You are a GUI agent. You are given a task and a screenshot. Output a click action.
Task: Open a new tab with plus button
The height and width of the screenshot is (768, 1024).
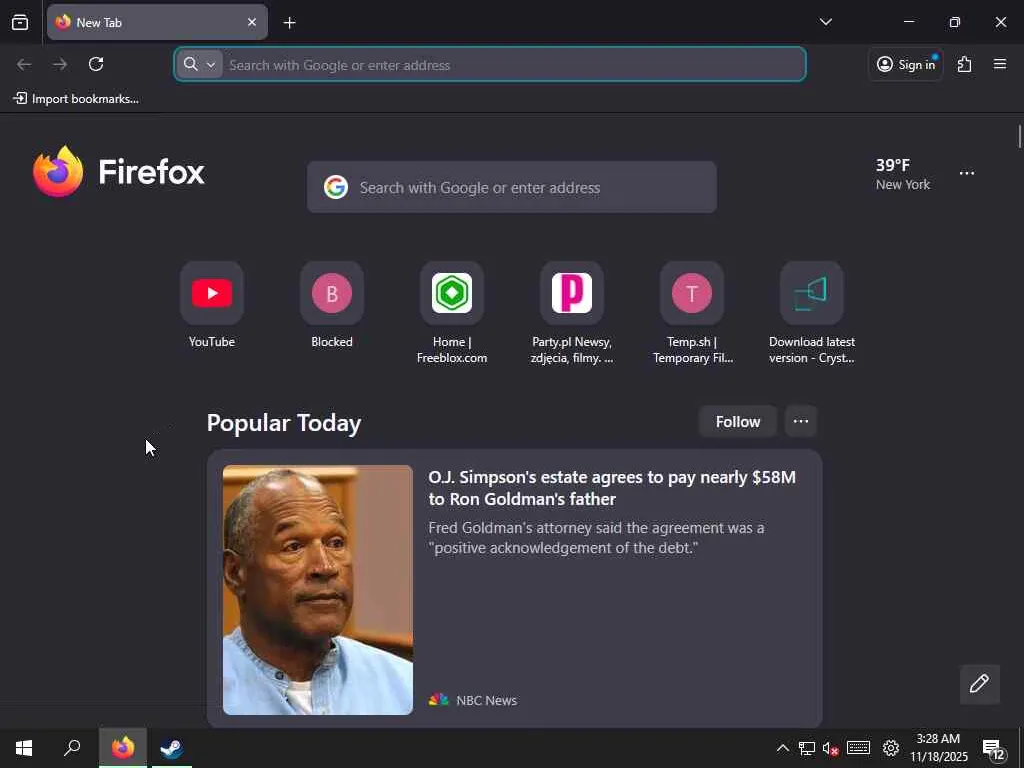click(x=289, y=23)
